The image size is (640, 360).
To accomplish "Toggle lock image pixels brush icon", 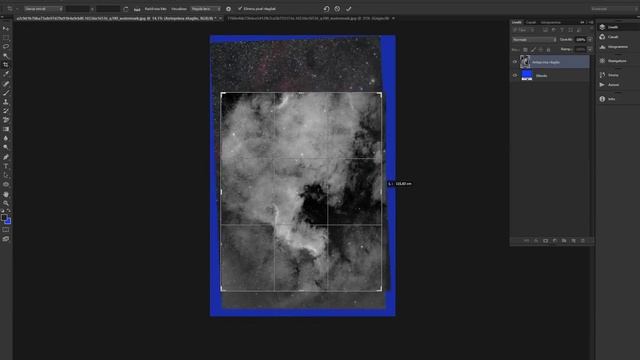I will (x=533, y=49).
